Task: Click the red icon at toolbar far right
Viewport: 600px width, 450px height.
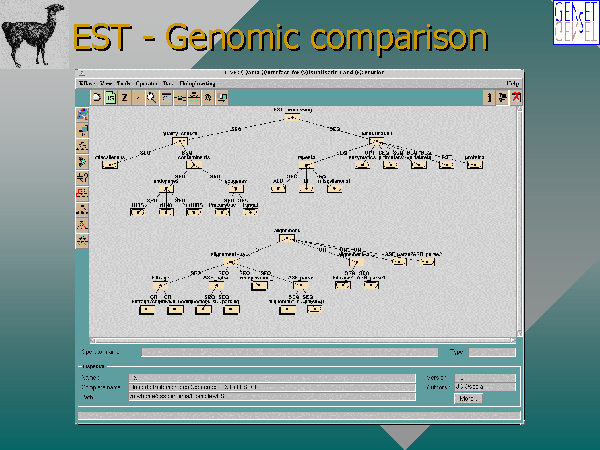Action: point(516,97)
